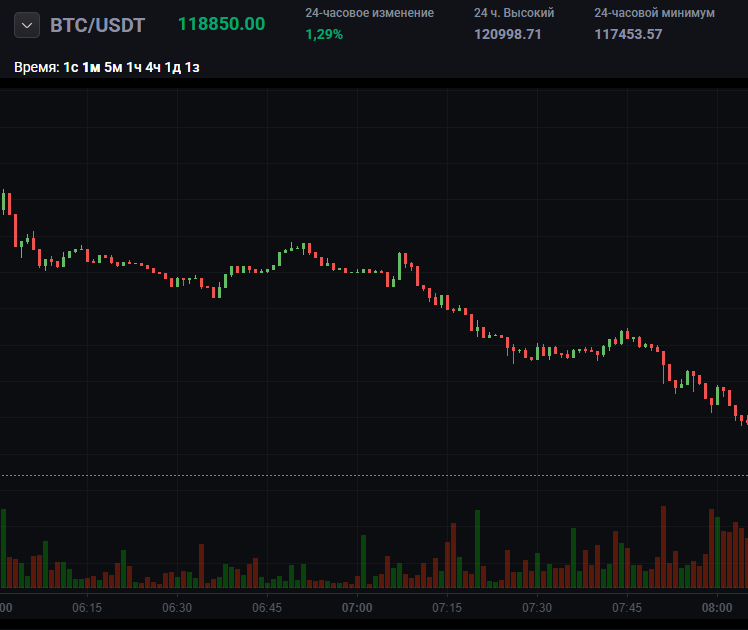
Task: Click the current price 118850.00
Action: point(221,24)
